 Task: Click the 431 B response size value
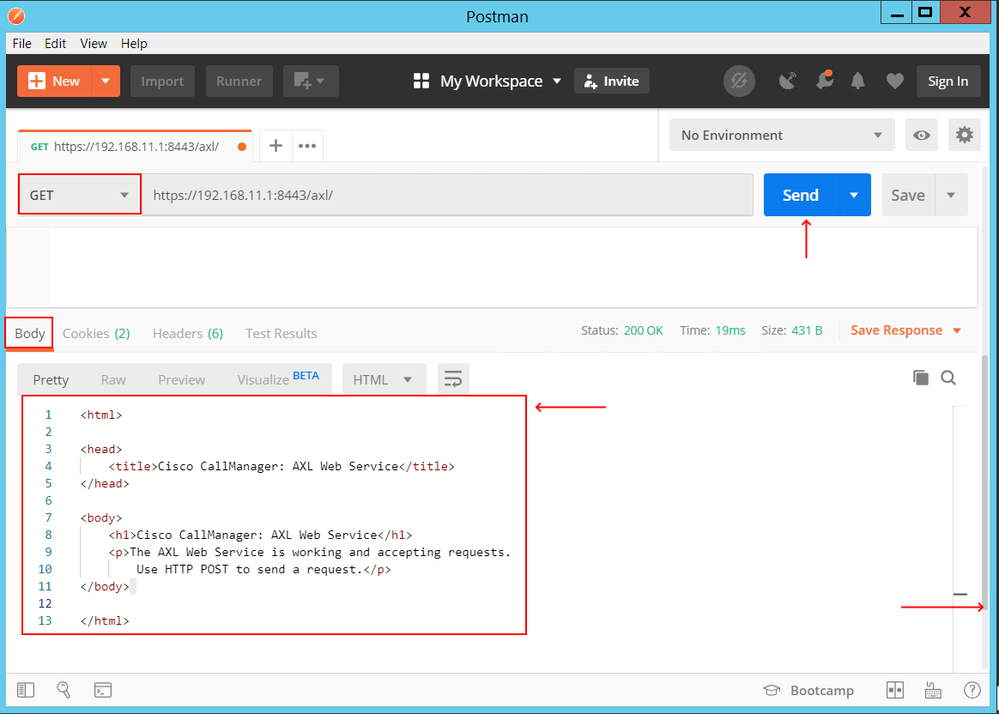807,330
